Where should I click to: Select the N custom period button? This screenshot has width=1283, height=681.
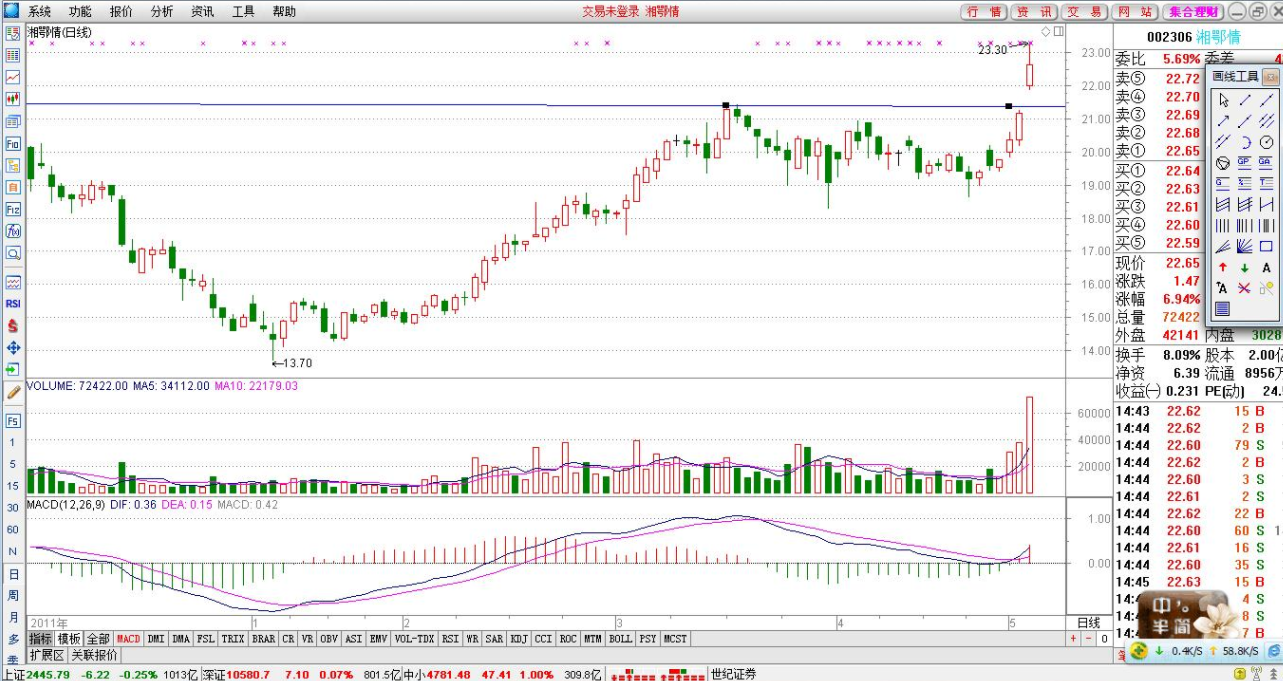pyautogui.click(x=13, y=551)
